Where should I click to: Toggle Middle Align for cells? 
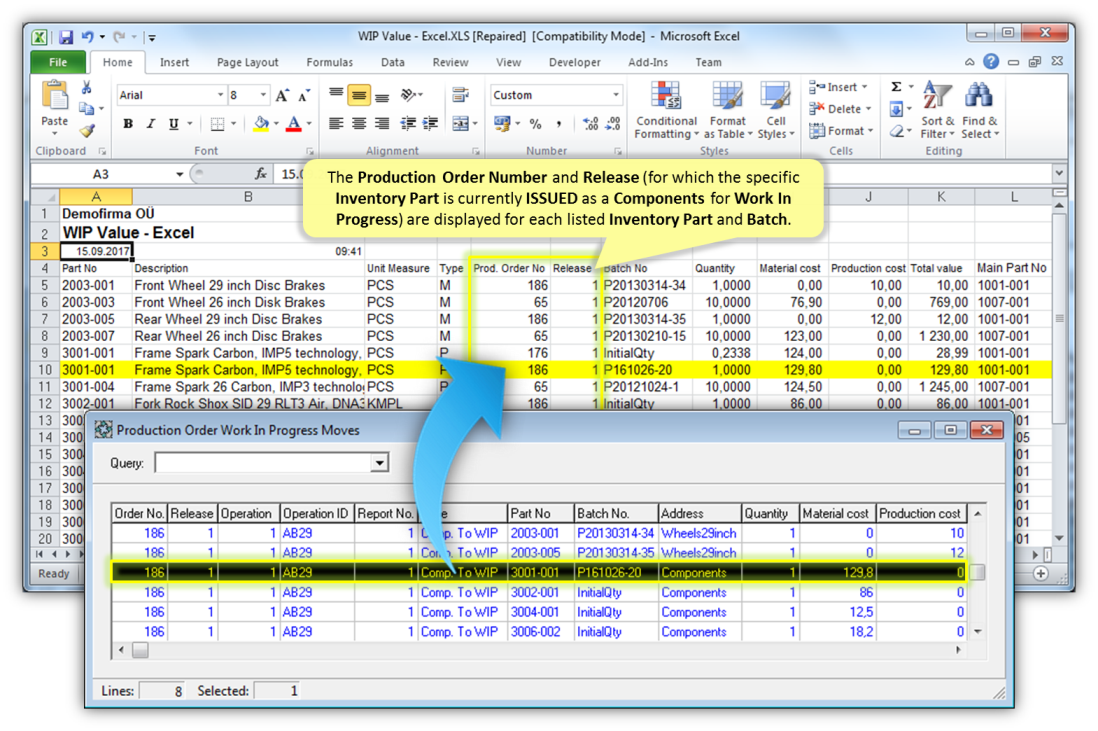tap(359, 95)
